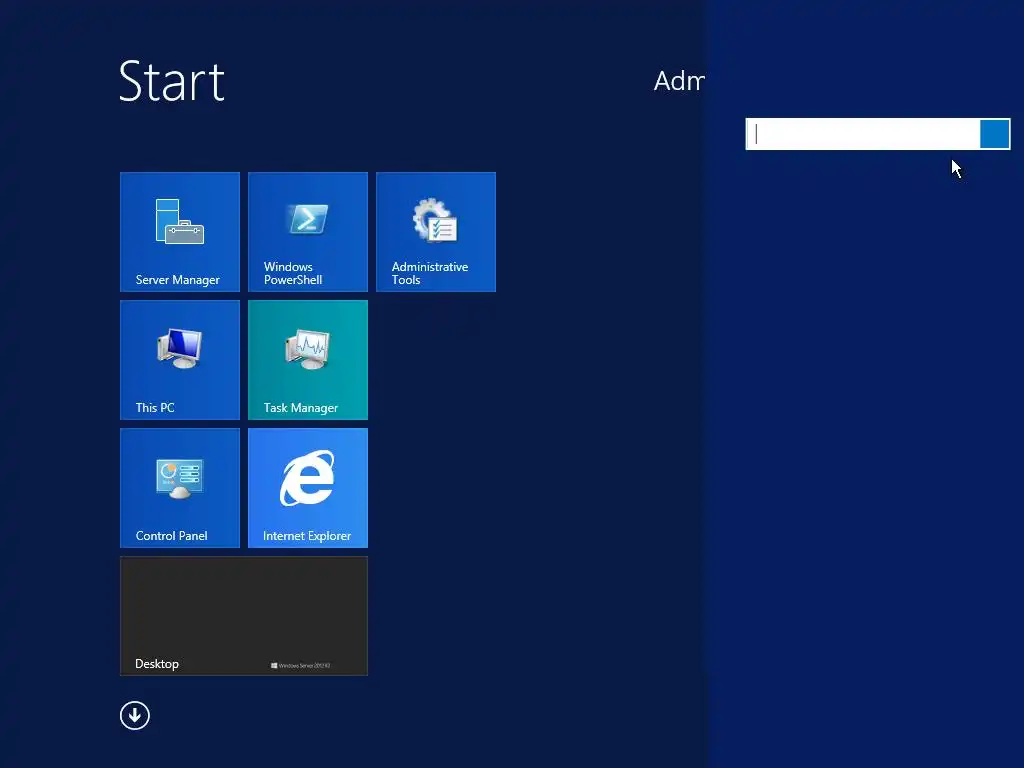Open the Server Manager tile

[180, 232]
